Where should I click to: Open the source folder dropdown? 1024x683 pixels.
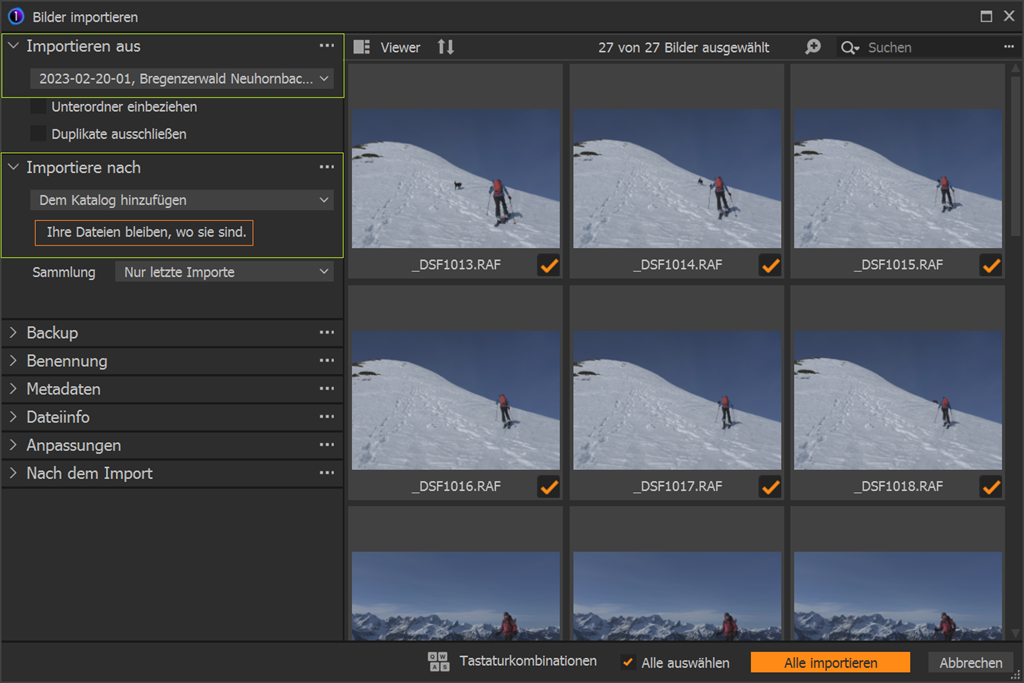coord(182,79)
